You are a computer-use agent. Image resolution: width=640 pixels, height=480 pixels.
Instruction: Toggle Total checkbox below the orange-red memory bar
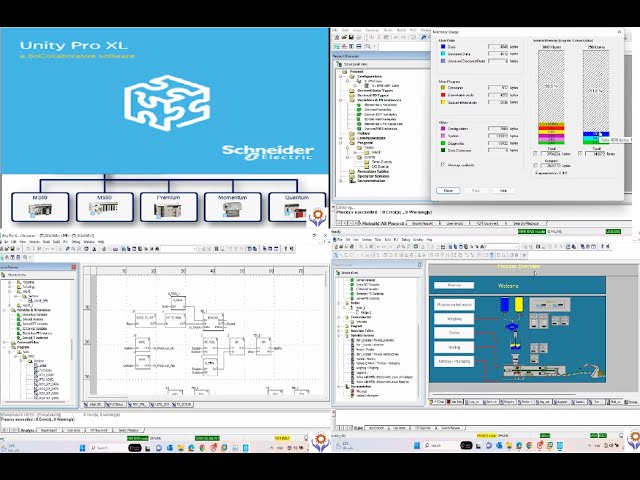[535, 153]
